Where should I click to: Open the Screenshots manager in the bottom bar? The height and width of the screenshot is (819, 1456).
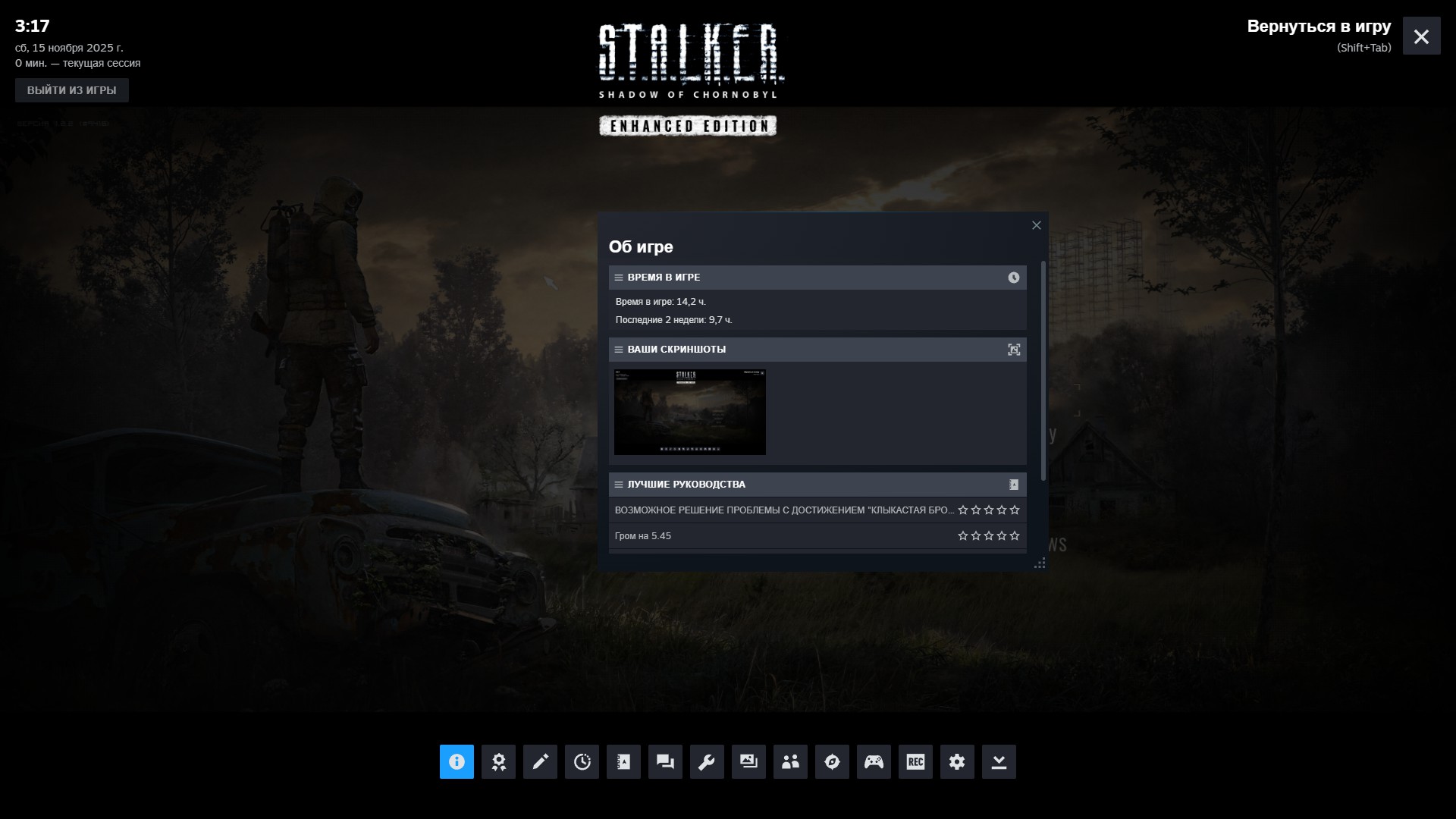(748, 761)
